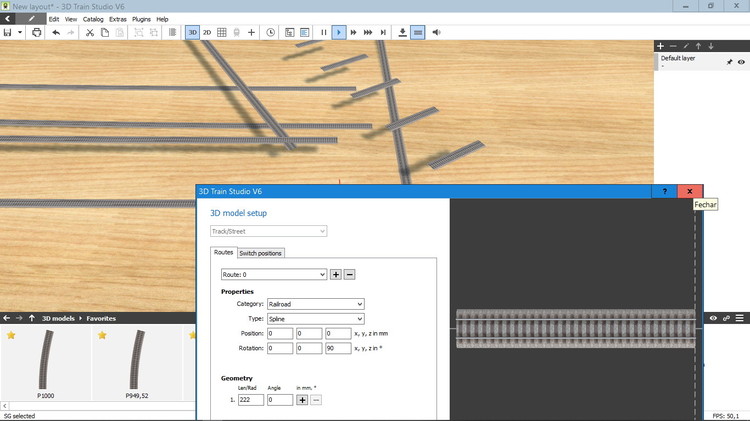This screenshot has width=750, height=421.
Task: Click the Len/Rad field showing 222
Action: [x=251, y=399]
